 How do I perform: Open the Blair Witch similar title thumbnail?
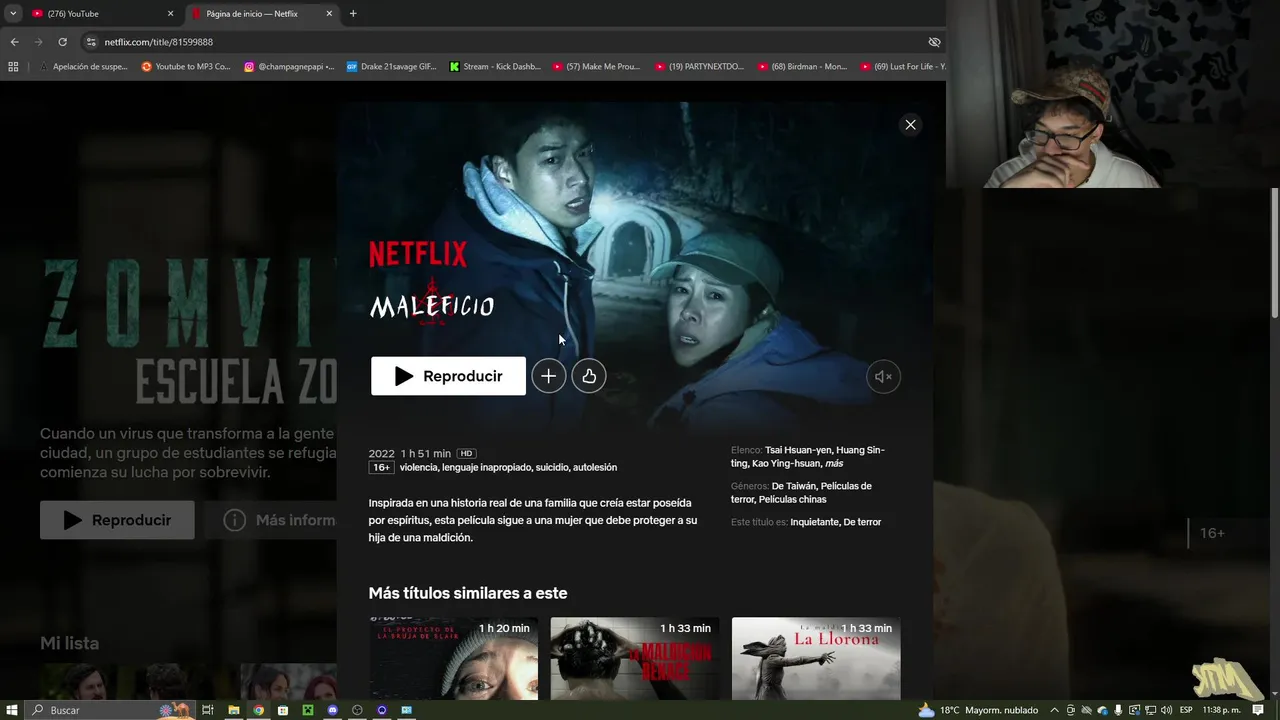[x=453, y=659]
